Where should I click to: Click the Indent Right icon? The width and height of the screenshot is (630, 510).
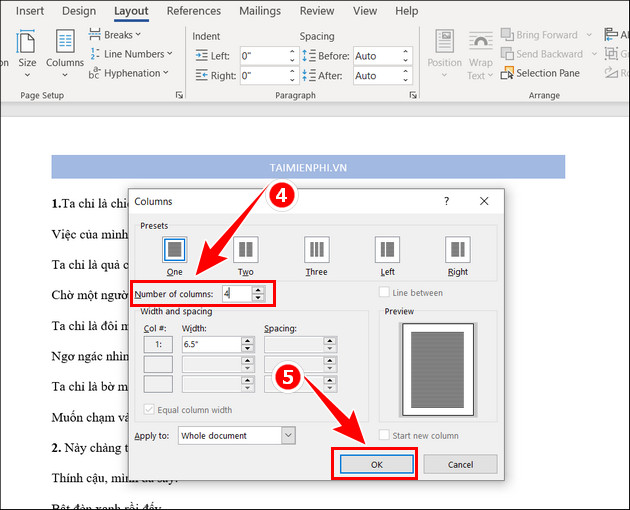pos(201,75)
